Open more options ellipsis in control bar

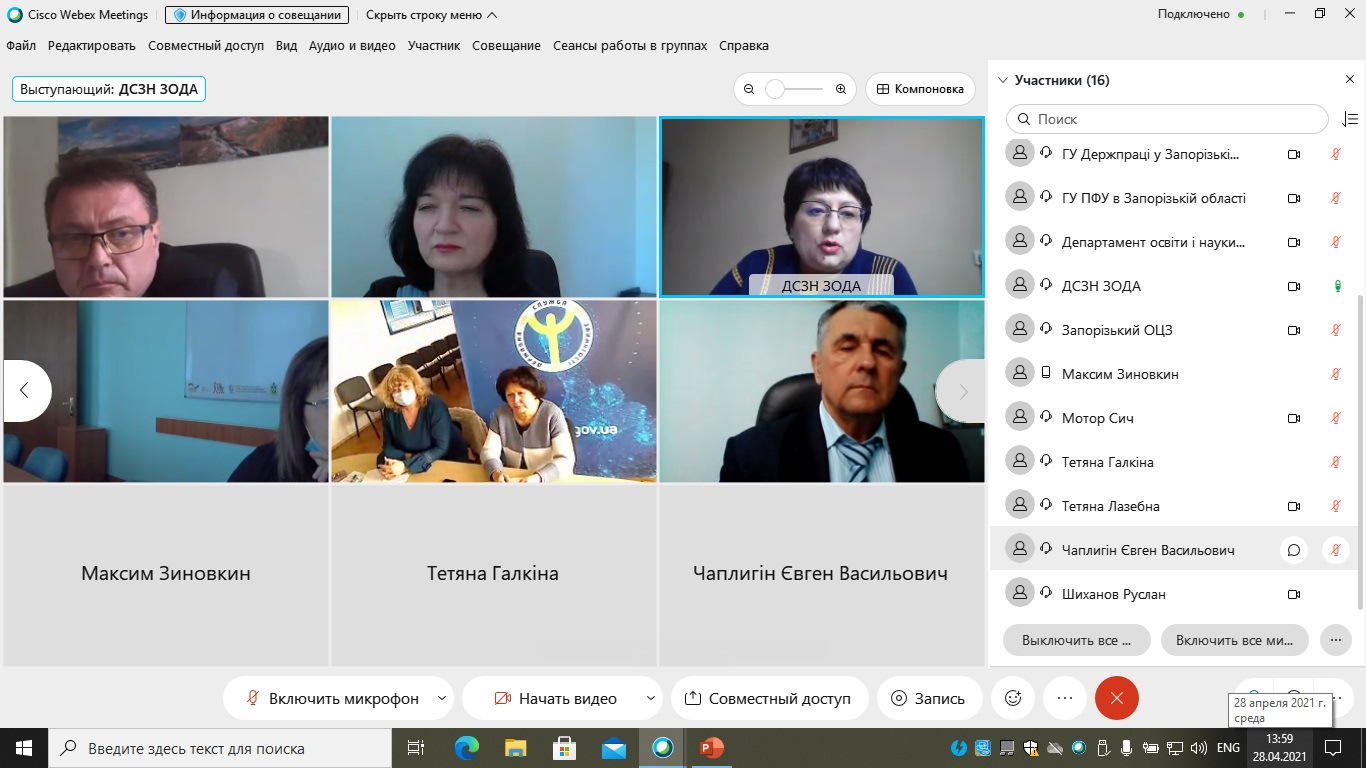[x=1065, y=698]
